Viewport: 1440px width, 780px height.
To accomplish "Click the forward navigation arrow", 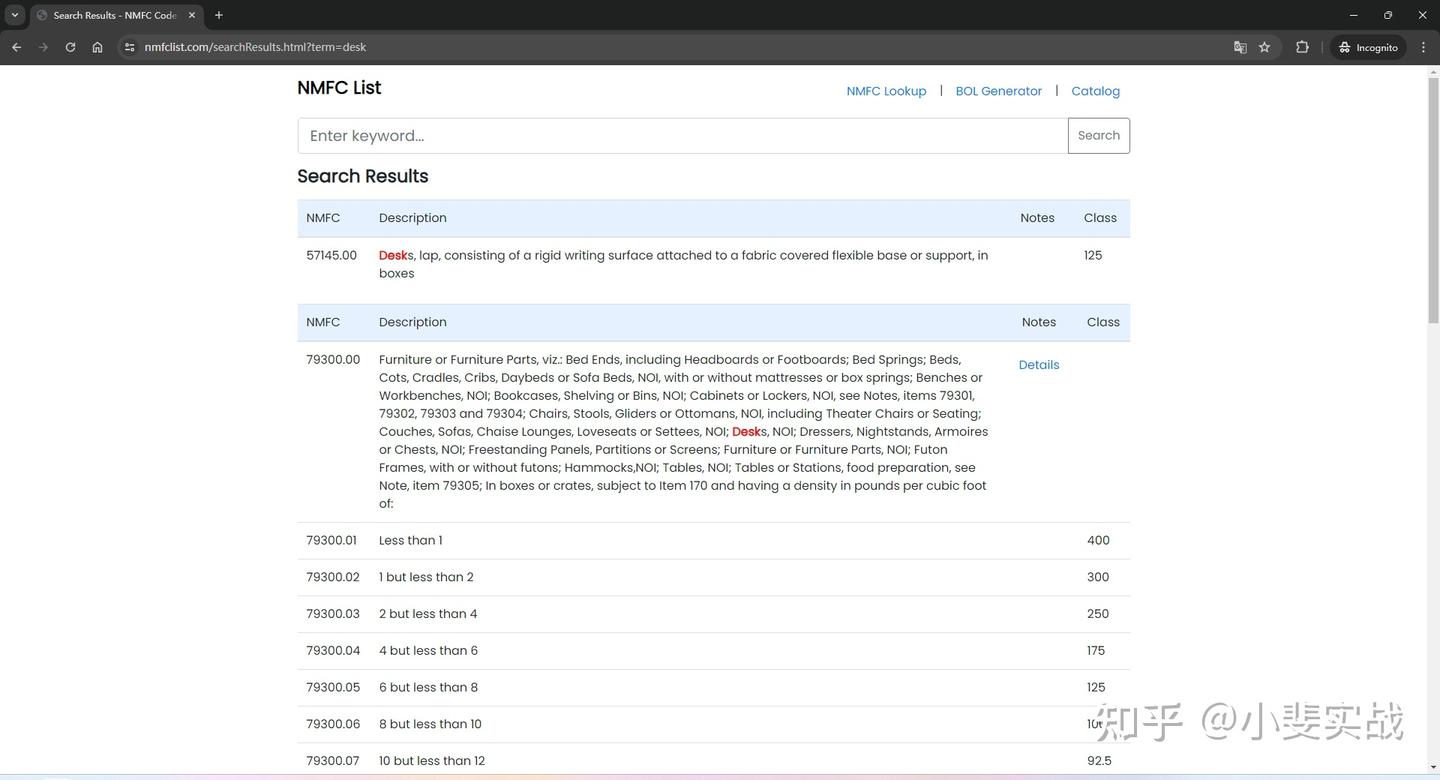I will [x=43, y=47].
